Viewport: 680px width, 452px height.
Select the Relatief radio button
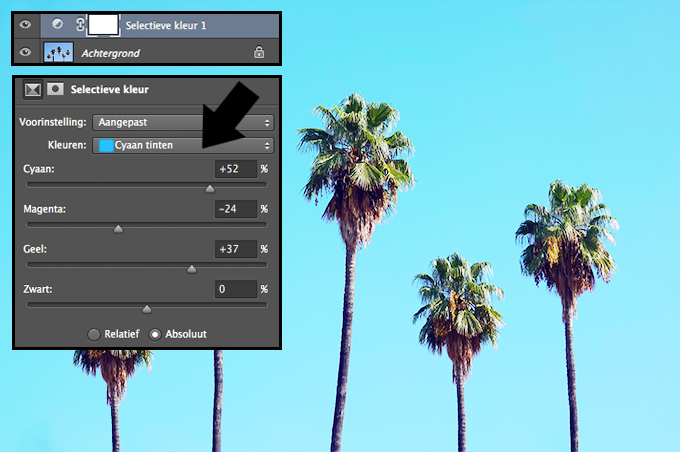[x=94, y=334]
